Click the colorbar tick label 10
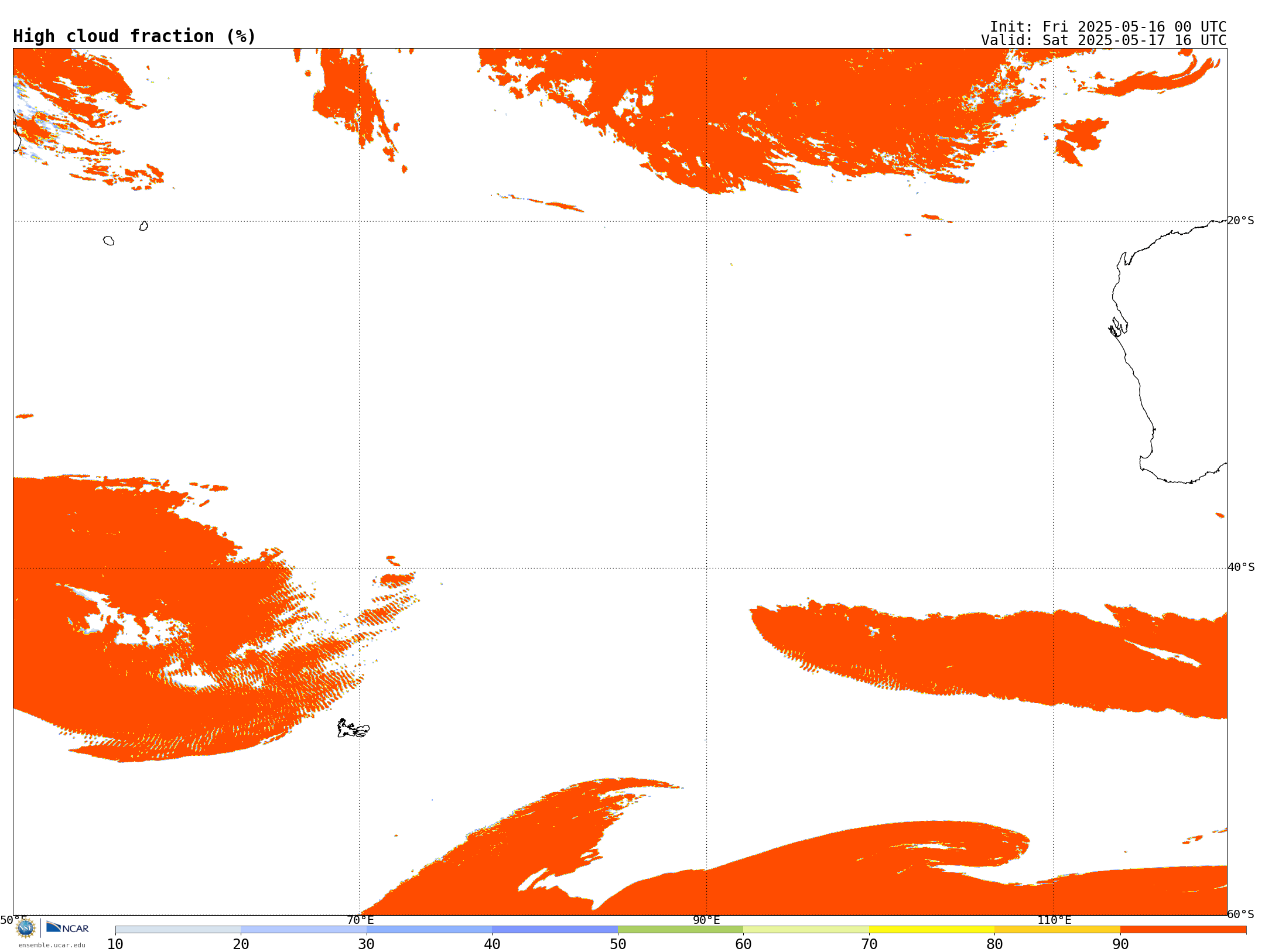The height and width of the screenshot is (952, 1265). 115,944
